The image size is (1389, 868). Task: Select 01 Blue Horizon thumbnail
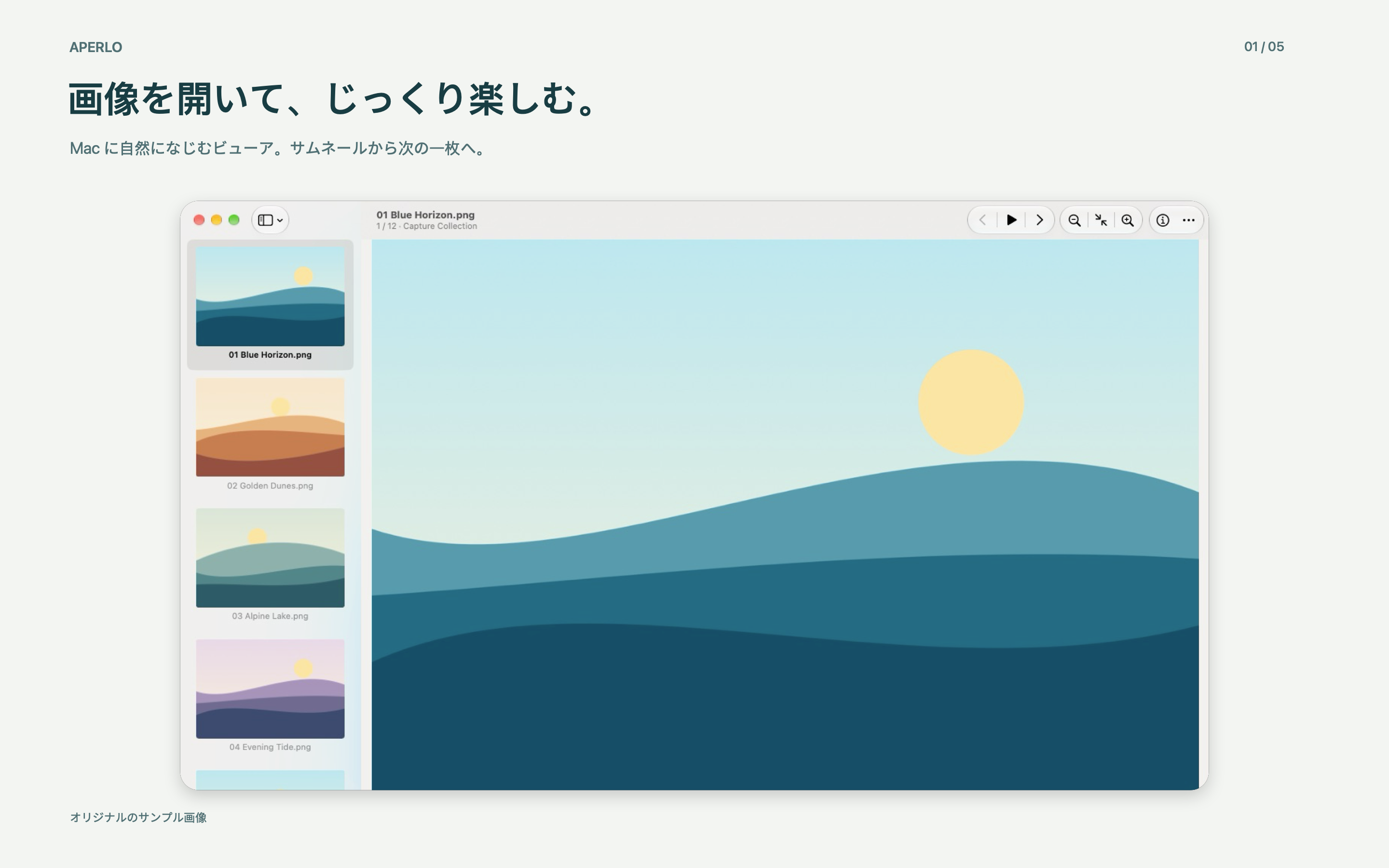271,296
